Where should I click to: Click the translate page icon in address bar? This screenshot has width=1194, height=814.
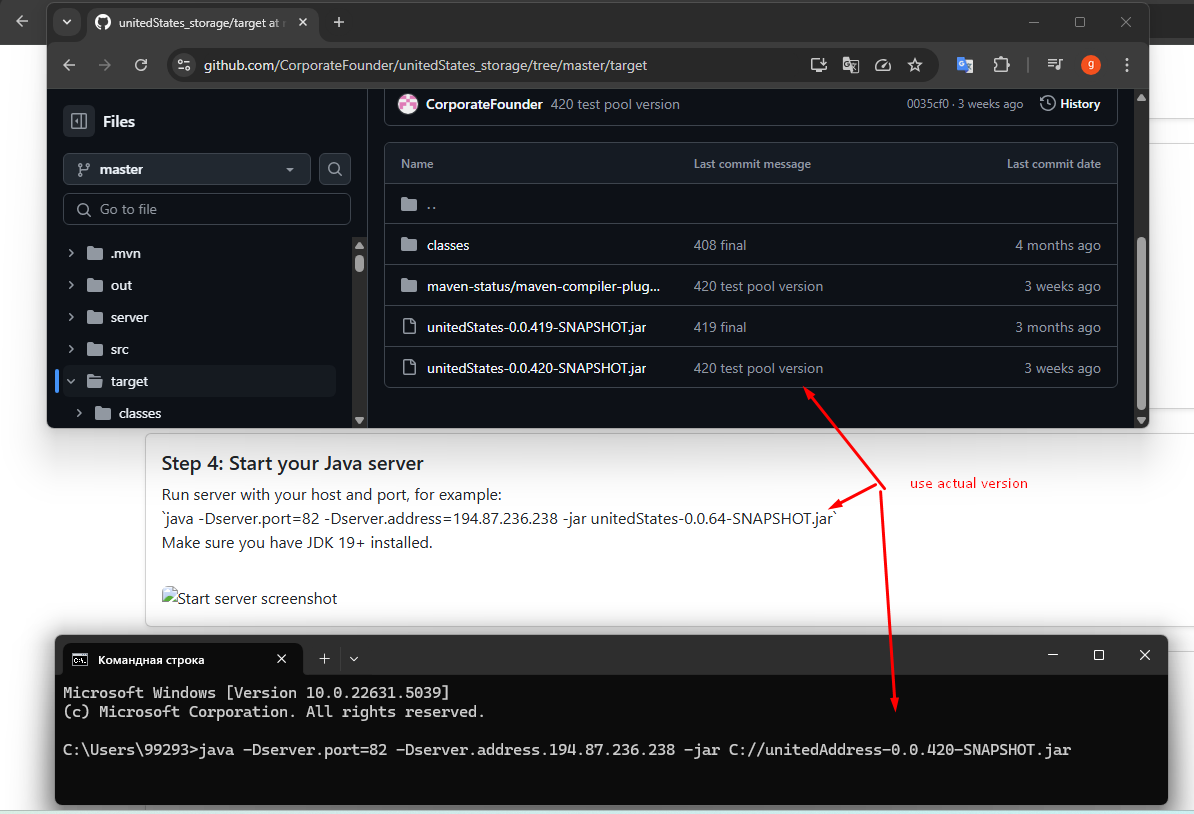851,65
